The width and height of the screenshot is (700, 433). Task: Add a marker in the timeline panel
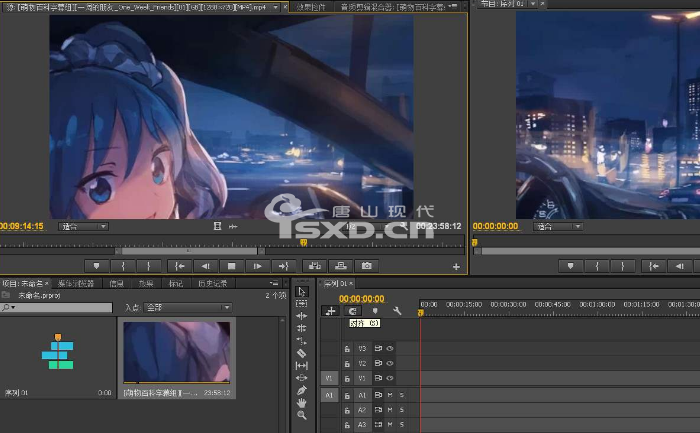[375, 311]
